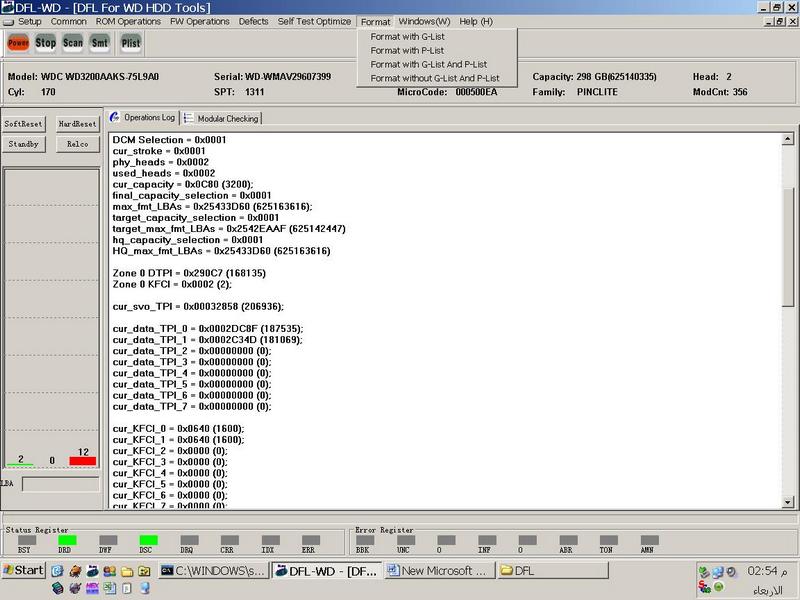Open the MDI document icon beside Setup

pos(8,22)
